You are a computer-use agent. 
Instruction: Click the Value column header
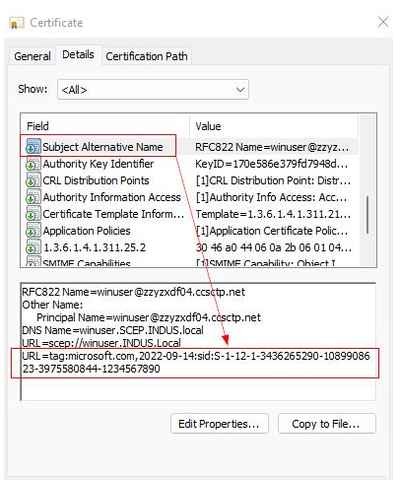[274, 126]
